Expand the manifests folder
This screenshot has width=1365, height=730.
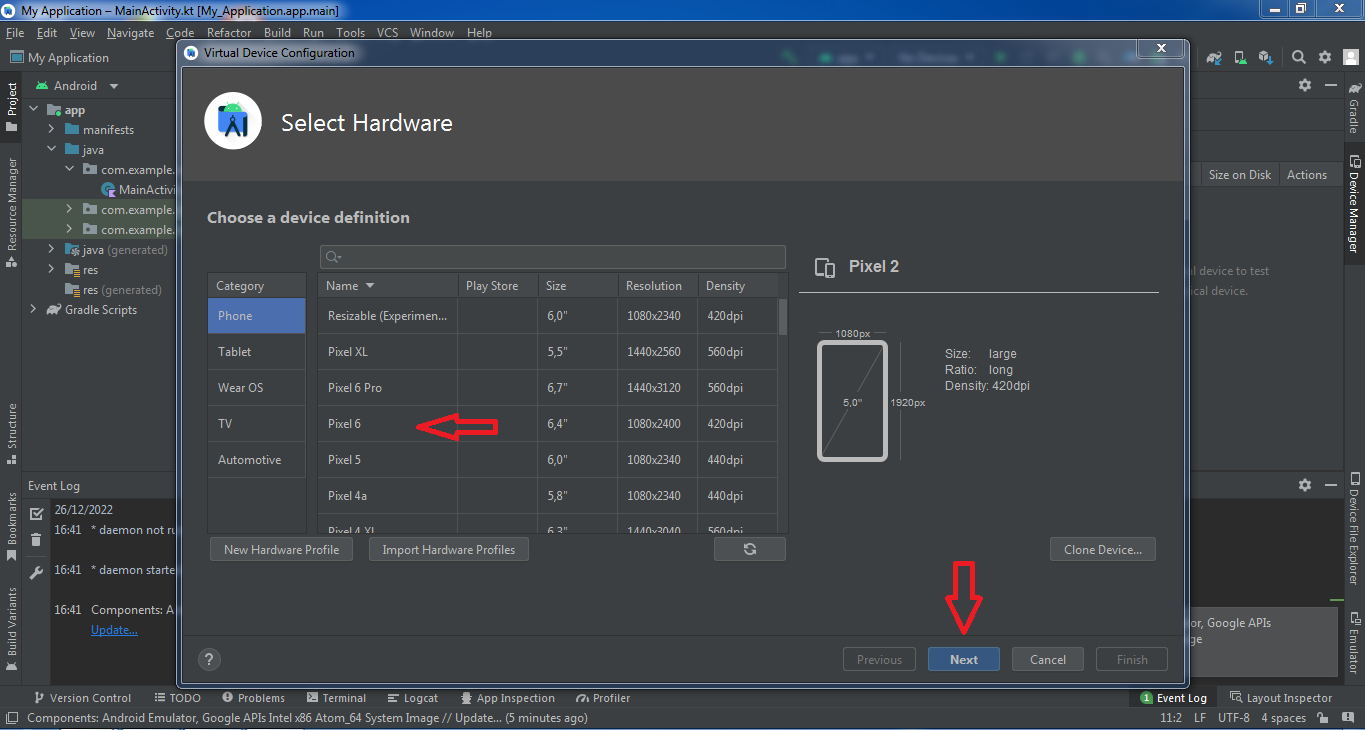pos(51,130)
